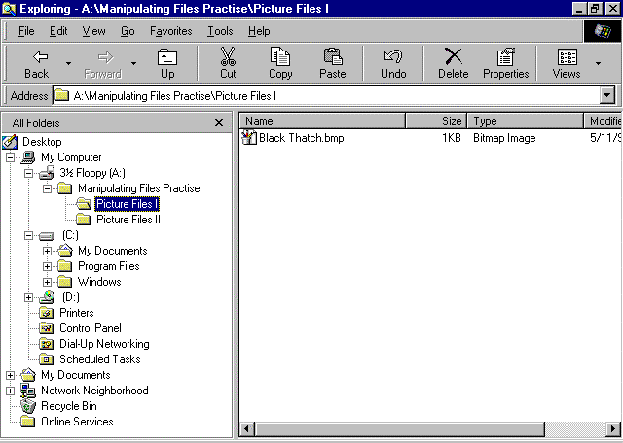Delete using the toolbar X icon
Viewport: 623px width, 443px height.
(453, 63)
